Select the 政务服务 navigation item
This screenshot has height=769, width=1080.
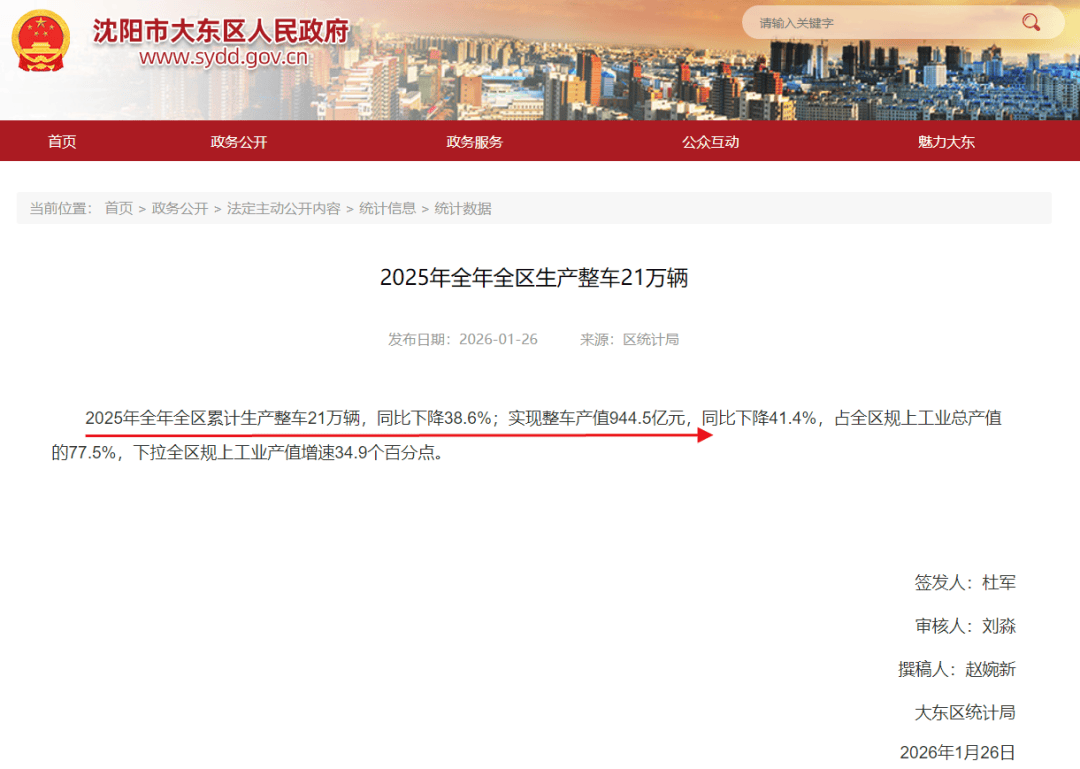(474, 142)
